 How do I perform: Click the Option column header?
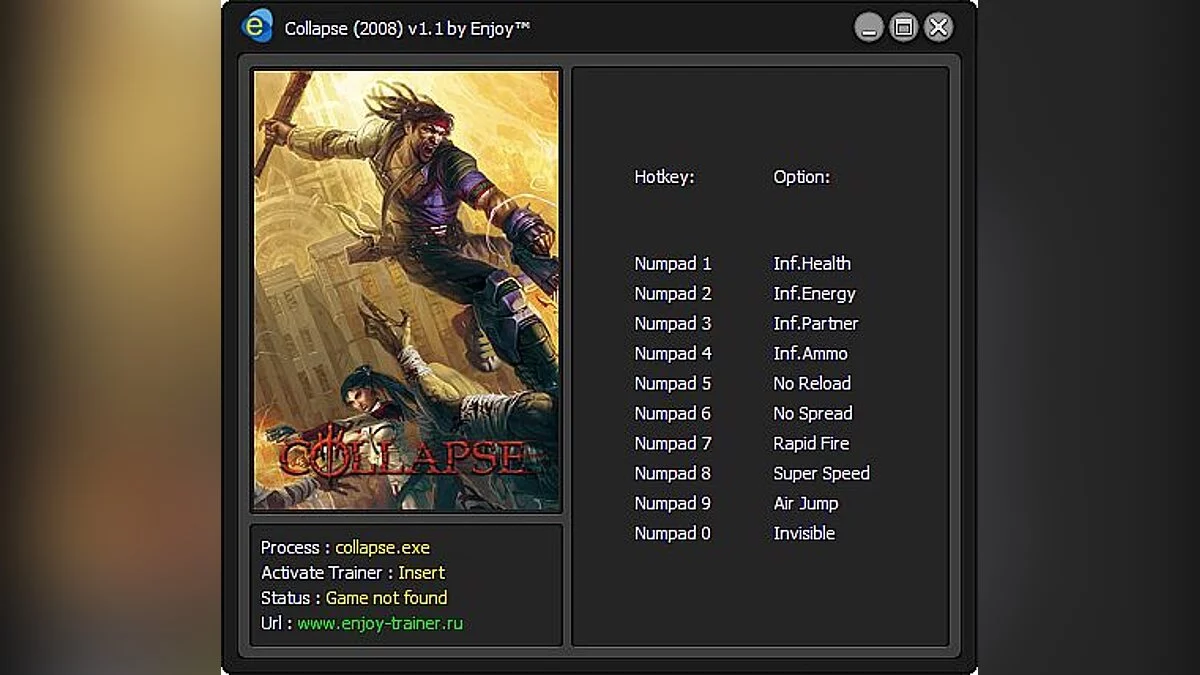[x=801, y=177]
